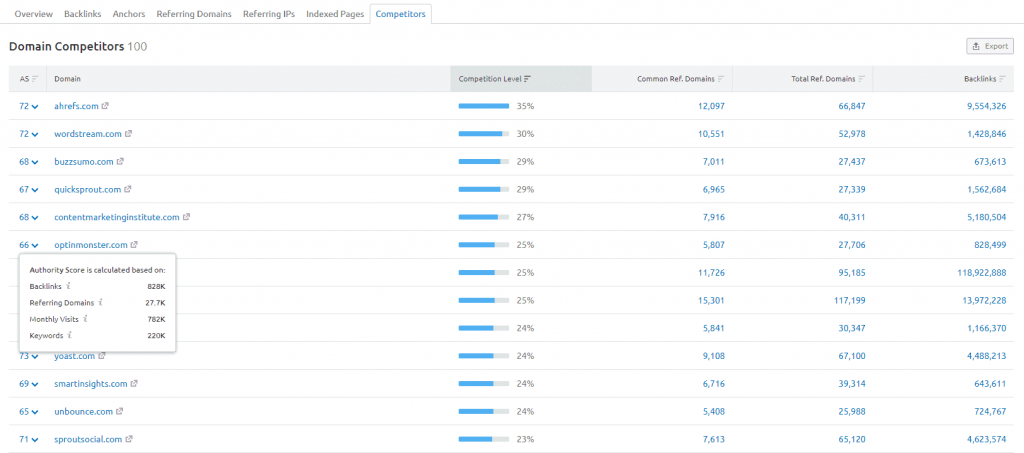Viewport: 1024px width, 453px height.
Task: Sort by Common Ref. Domains icon
Action: pos(721,79)
